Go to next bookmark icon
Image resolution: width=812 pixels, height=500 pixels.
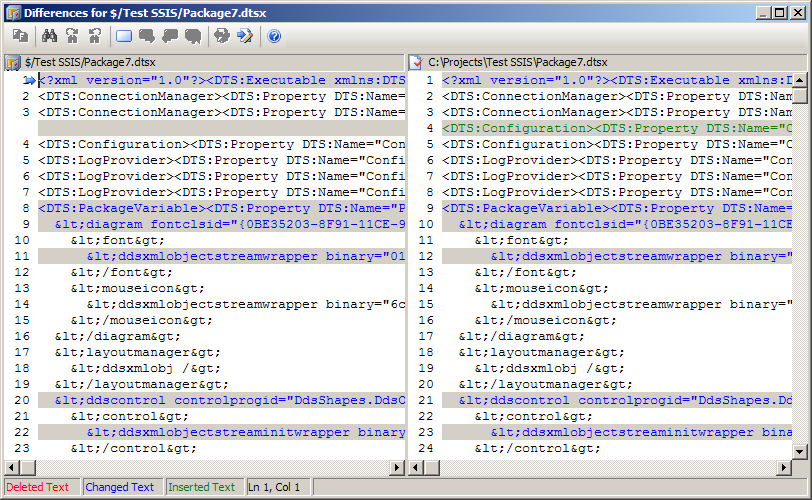[147, 36]
